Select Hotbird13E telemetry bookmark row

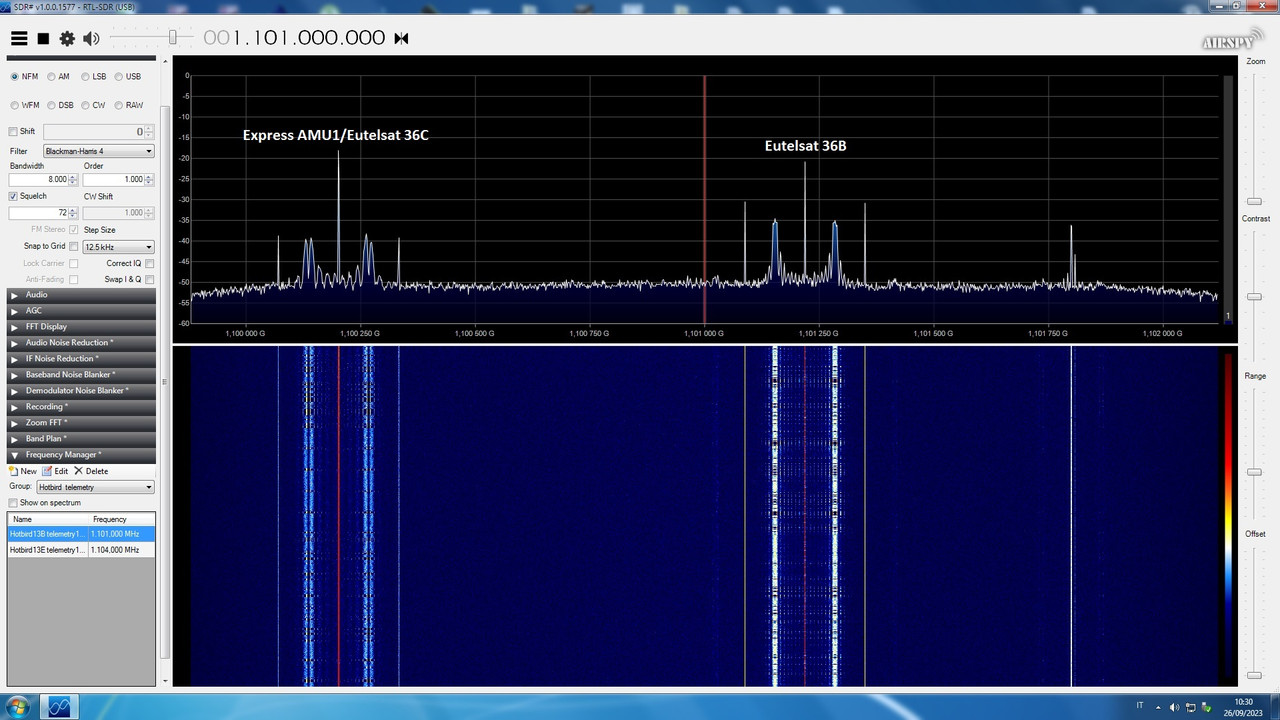(81, 550)
